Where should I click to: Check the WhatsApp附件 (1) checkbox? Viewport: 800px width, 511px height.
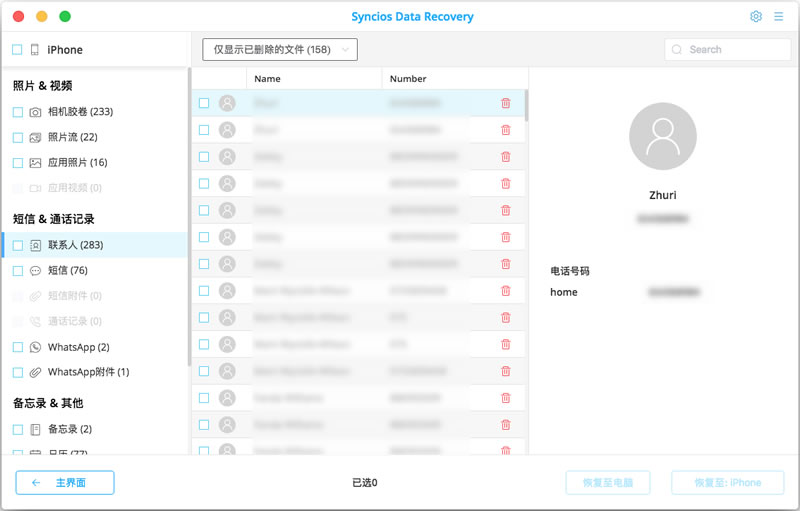click(x=18, y=372)
